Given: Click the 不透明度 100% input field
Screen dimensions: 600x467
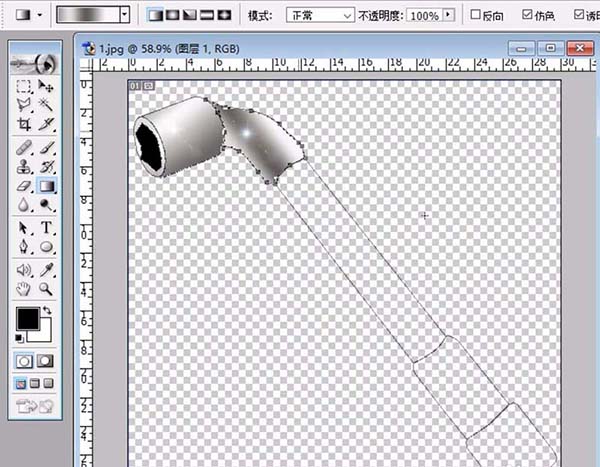Looking at the screenshot, I should [424, 16].
